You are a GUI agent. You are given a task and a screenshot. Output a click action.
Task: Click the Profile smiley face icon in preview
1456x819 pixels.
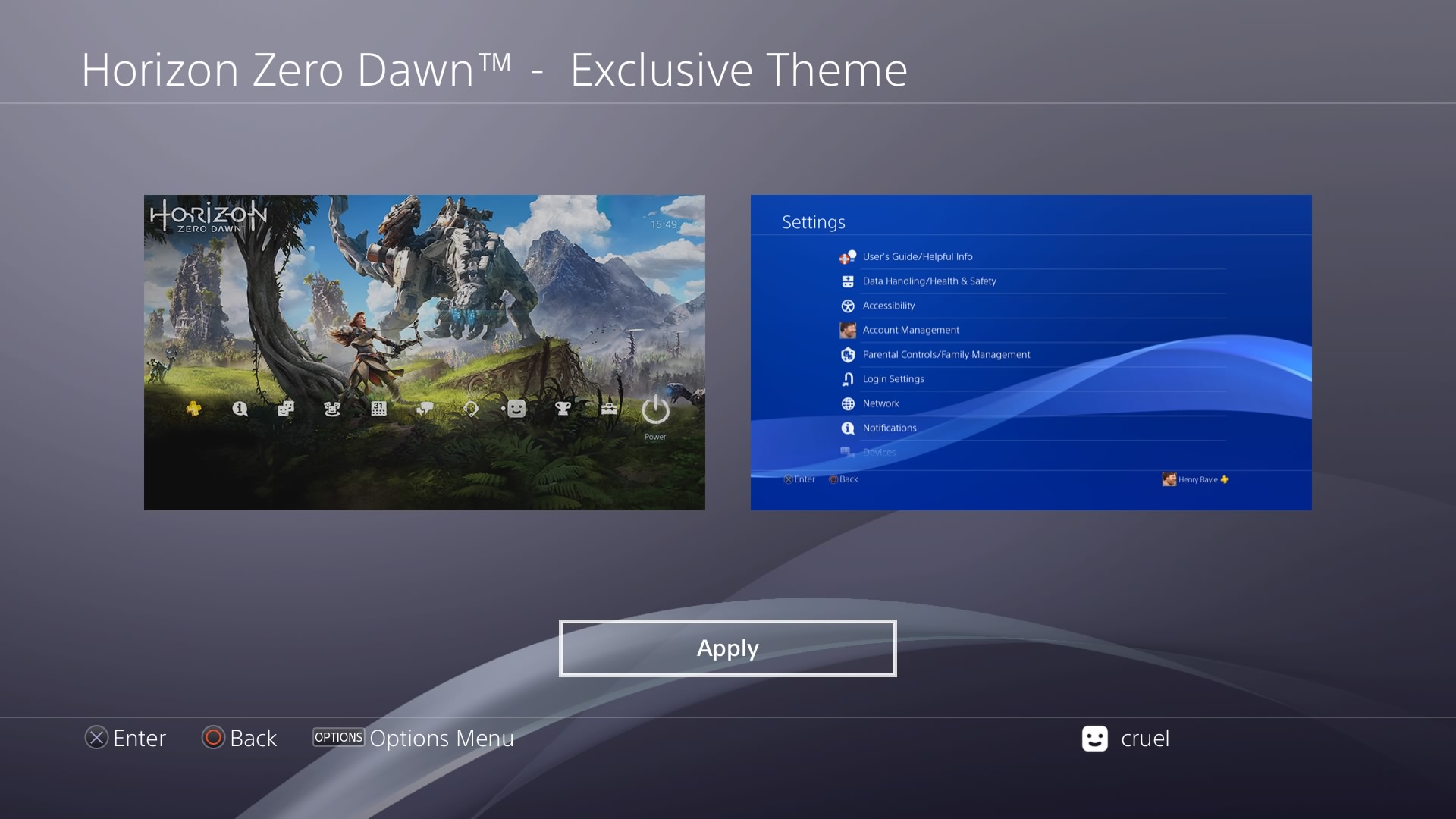tap(516, 409)
